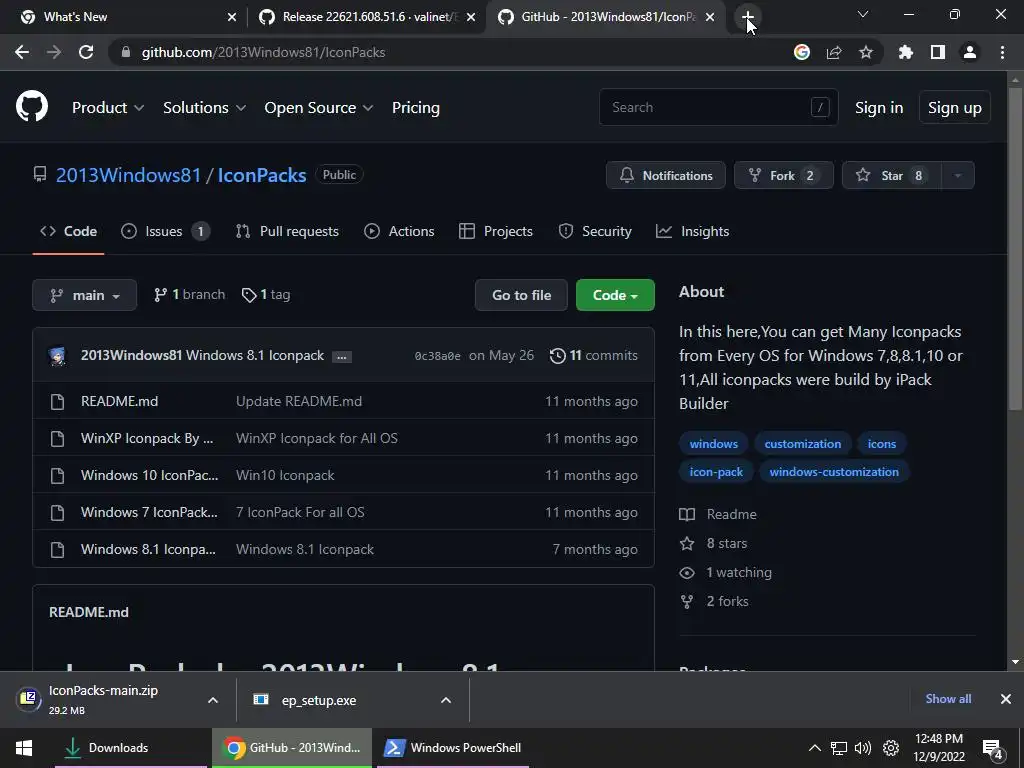This screenshot has width=1024, height=768.
Task: Click the commit author avatar
Action: click(57, 356)
